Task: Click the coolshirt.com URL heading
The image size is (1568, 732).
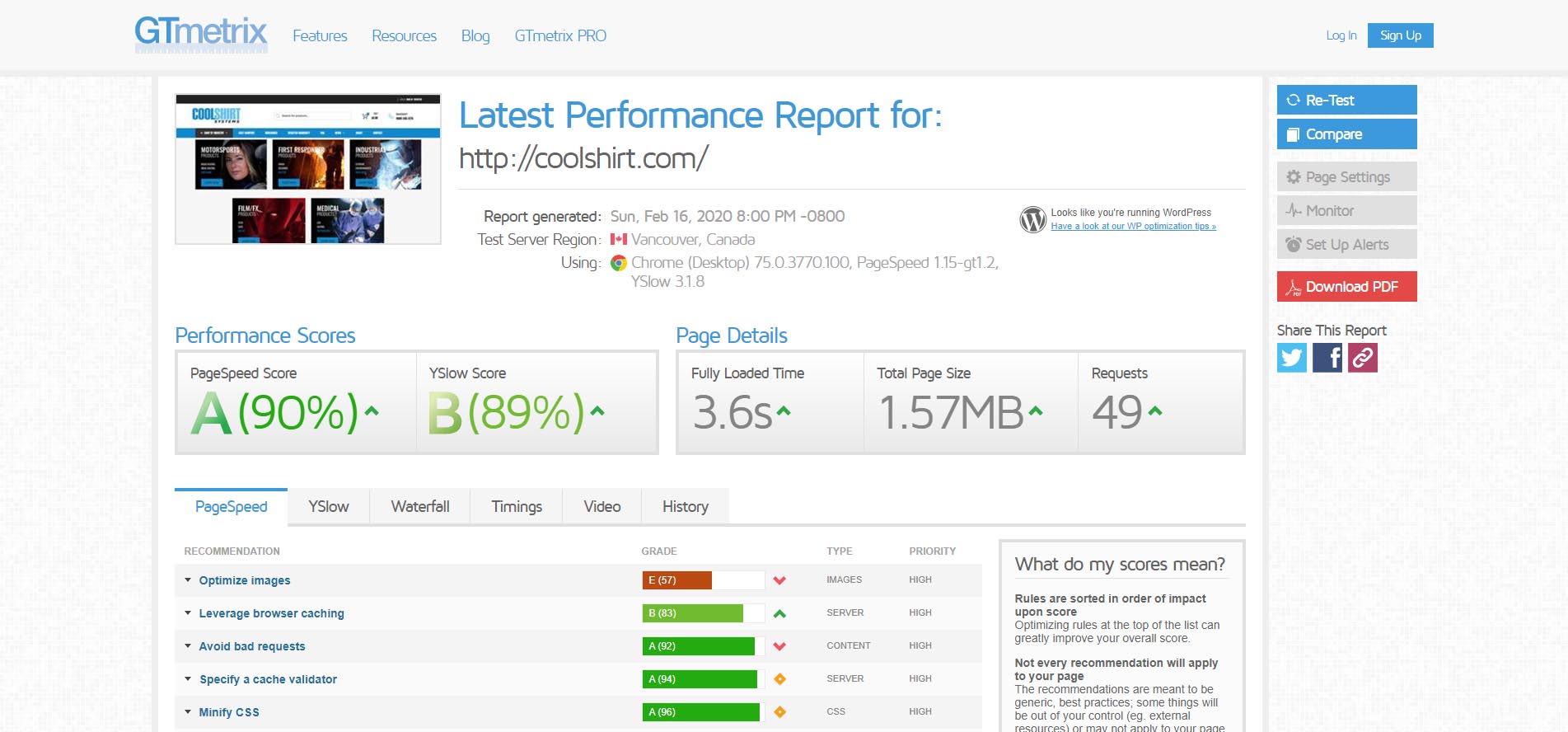Action: point(583,157)
